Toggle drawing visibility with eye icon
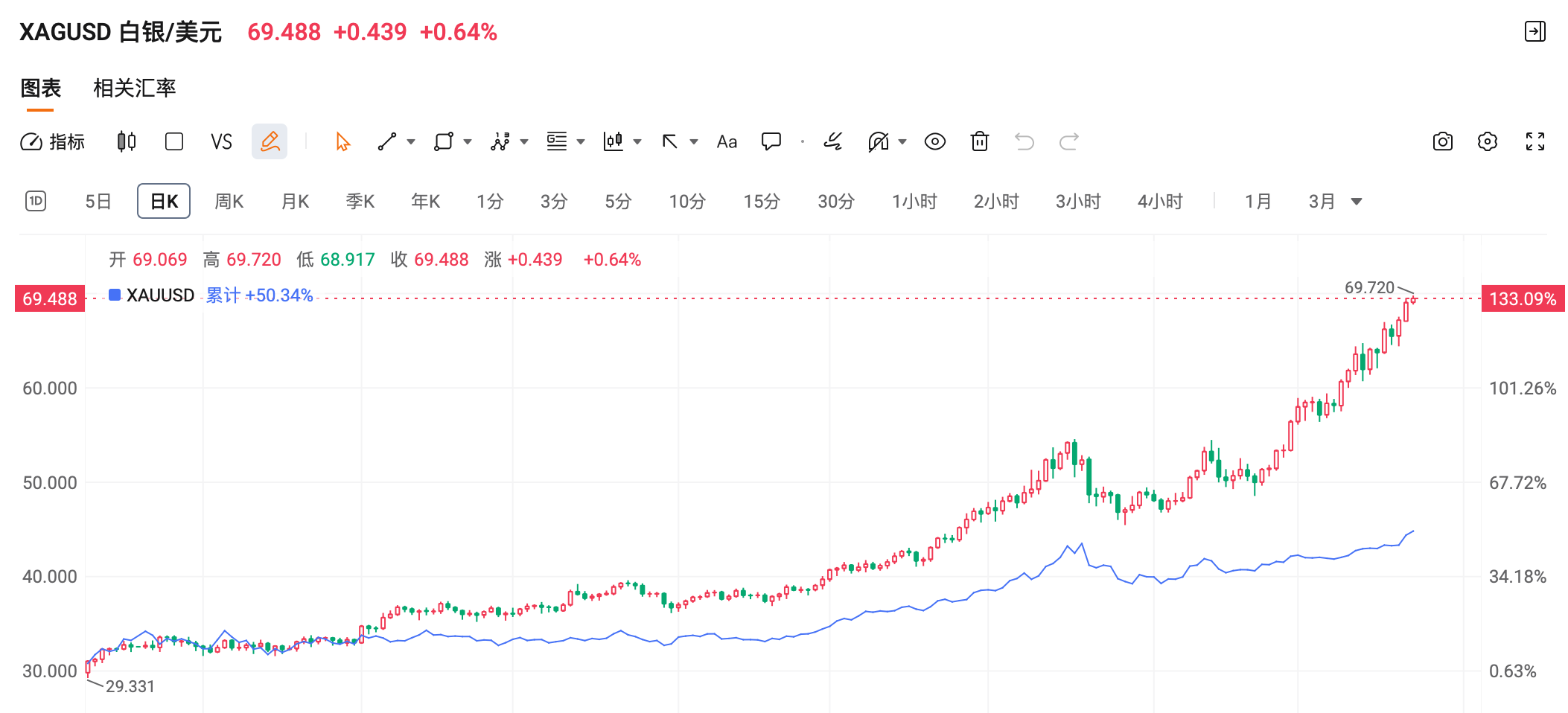 tap(934, 141)
